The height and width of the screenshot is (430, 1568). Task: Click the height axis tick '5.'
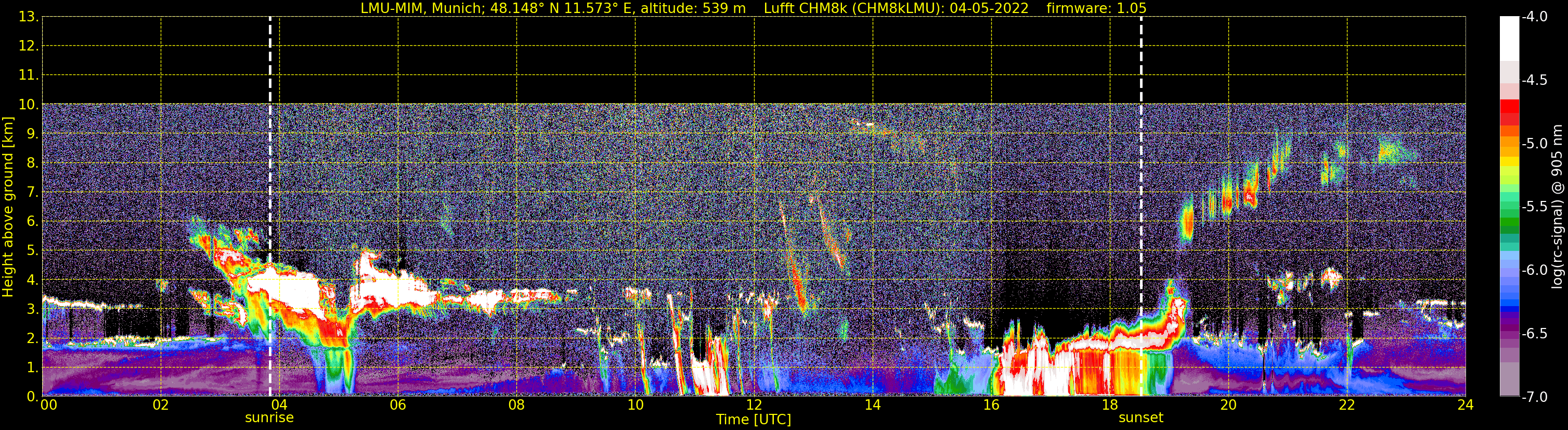pyautogui.click(x=32, y=251)
